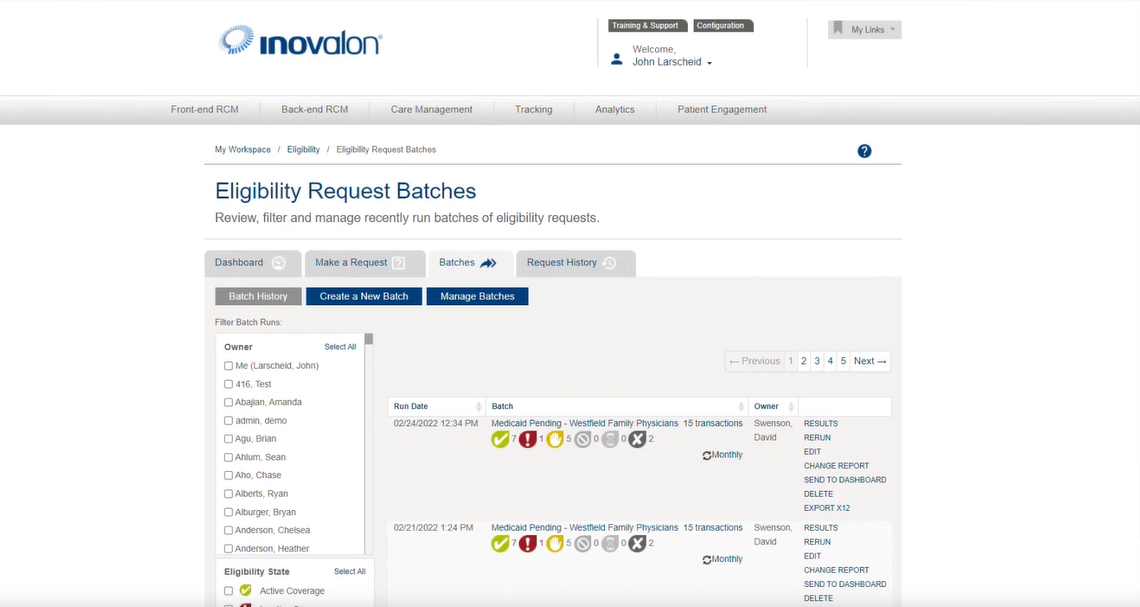Open the Analytics menu
Viewport: 1140px width, 607px height.
tap(614, 109)
